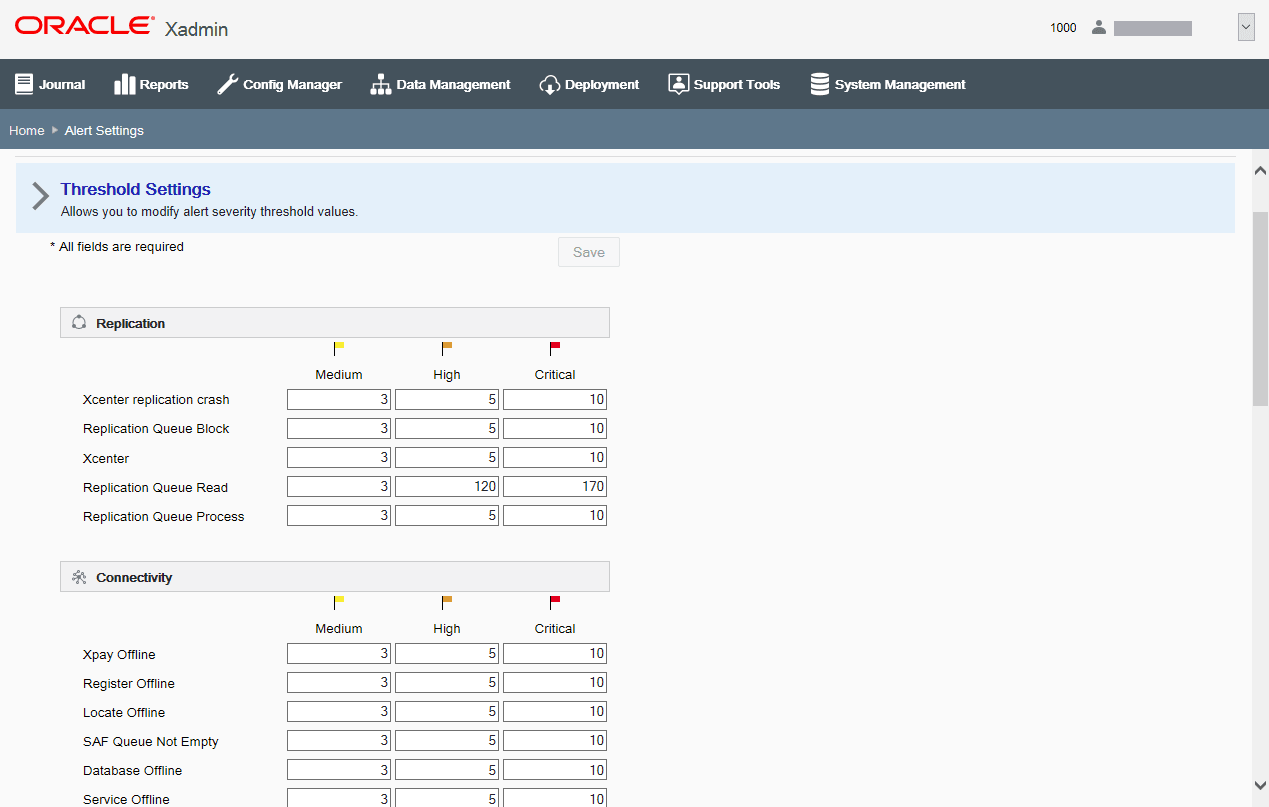The height and width of the screenshot is (807, 1269).
Task: Edit Replication Queue Block Medium field
Action: 339,429
